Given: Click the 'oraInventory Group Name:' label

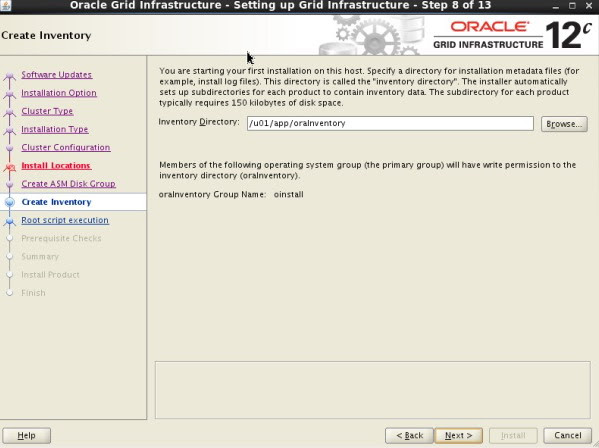Looking at the screenshot, I should click(x=212, y=194).
